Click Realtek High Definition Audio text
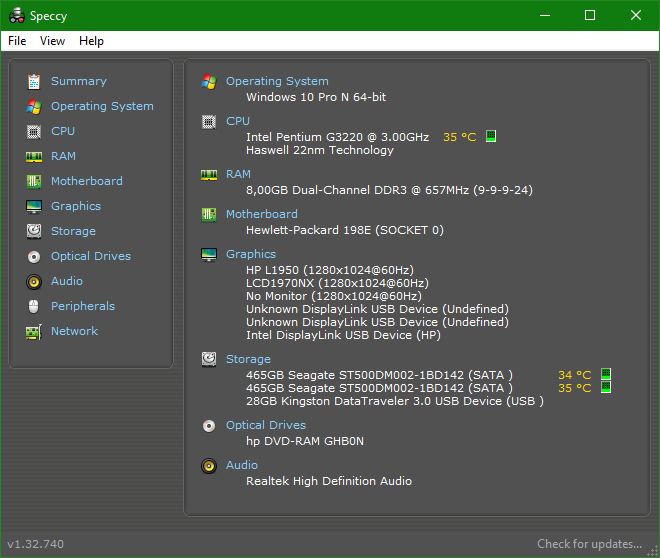 point(329,481)
